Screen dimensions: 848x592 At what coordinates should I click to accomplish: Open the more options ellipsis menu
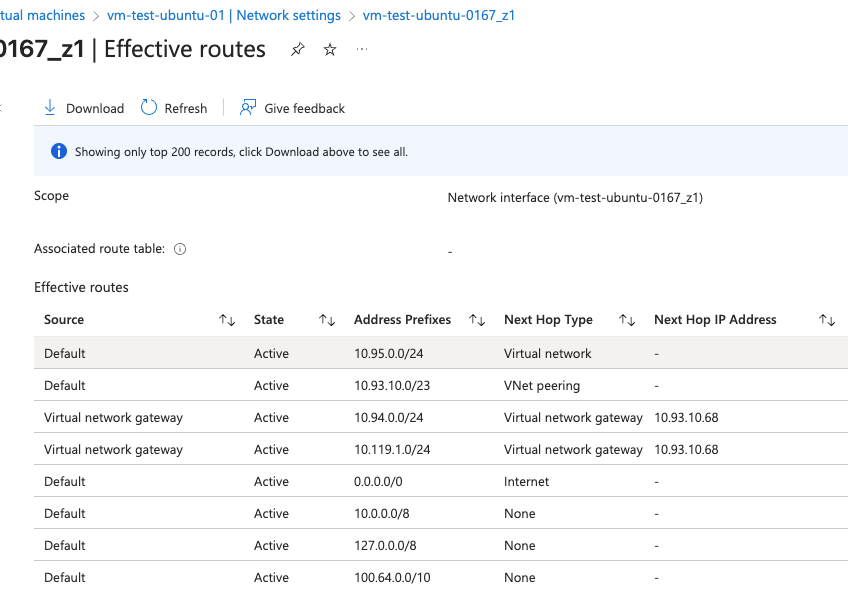(362, 50)
